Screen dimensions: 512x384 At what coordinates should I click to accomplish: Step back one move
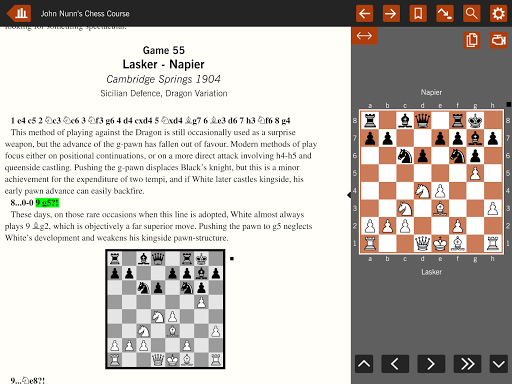(395, 364)
